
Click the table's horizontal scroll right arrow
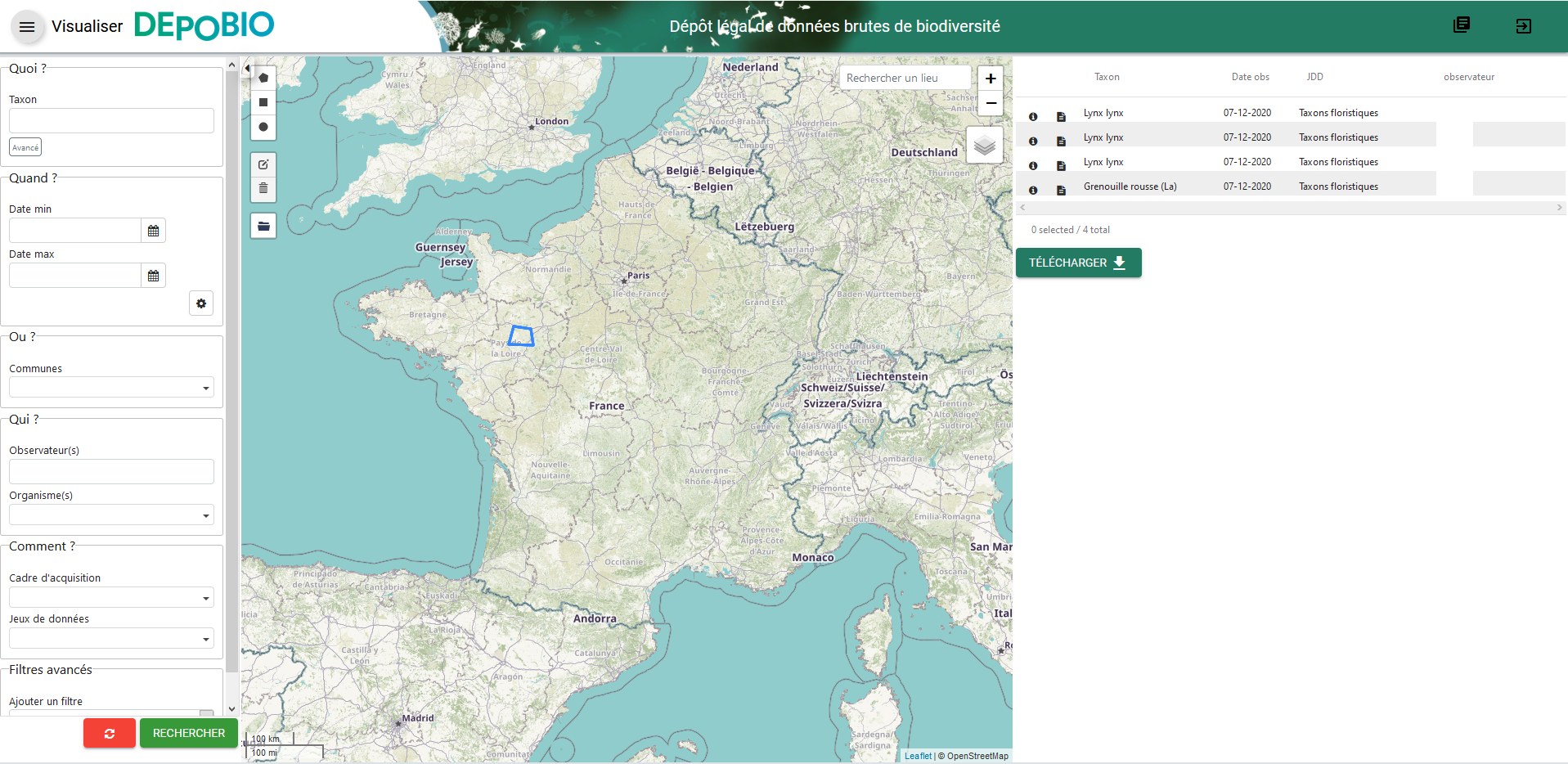(x=1559, y=208)
